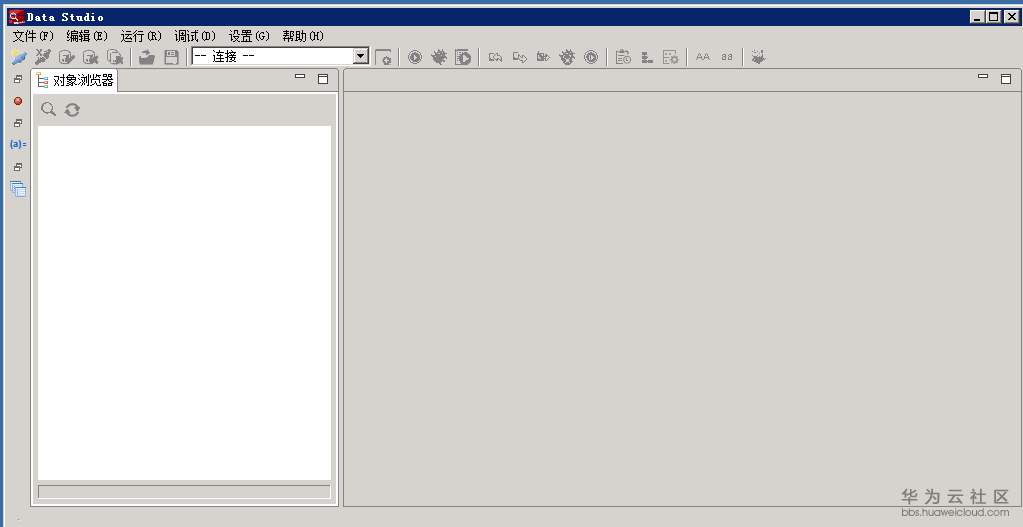Click the Continue debugging circular icon

(x=591, y=57)
